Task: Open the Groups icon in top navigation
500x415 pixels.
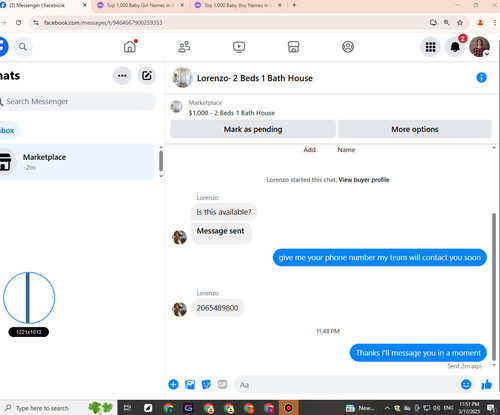Action: [x=348, y=47]
